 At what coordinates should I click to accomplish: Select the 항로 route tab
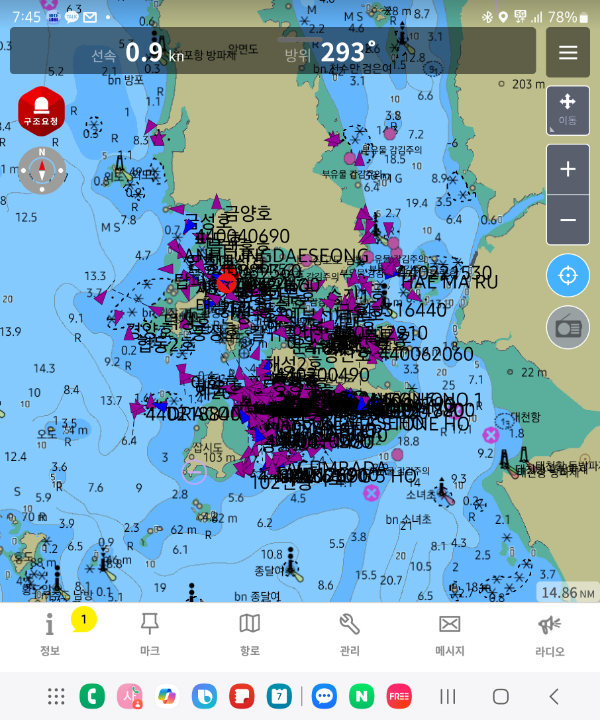pyautogui.click(x=250, y=634)
